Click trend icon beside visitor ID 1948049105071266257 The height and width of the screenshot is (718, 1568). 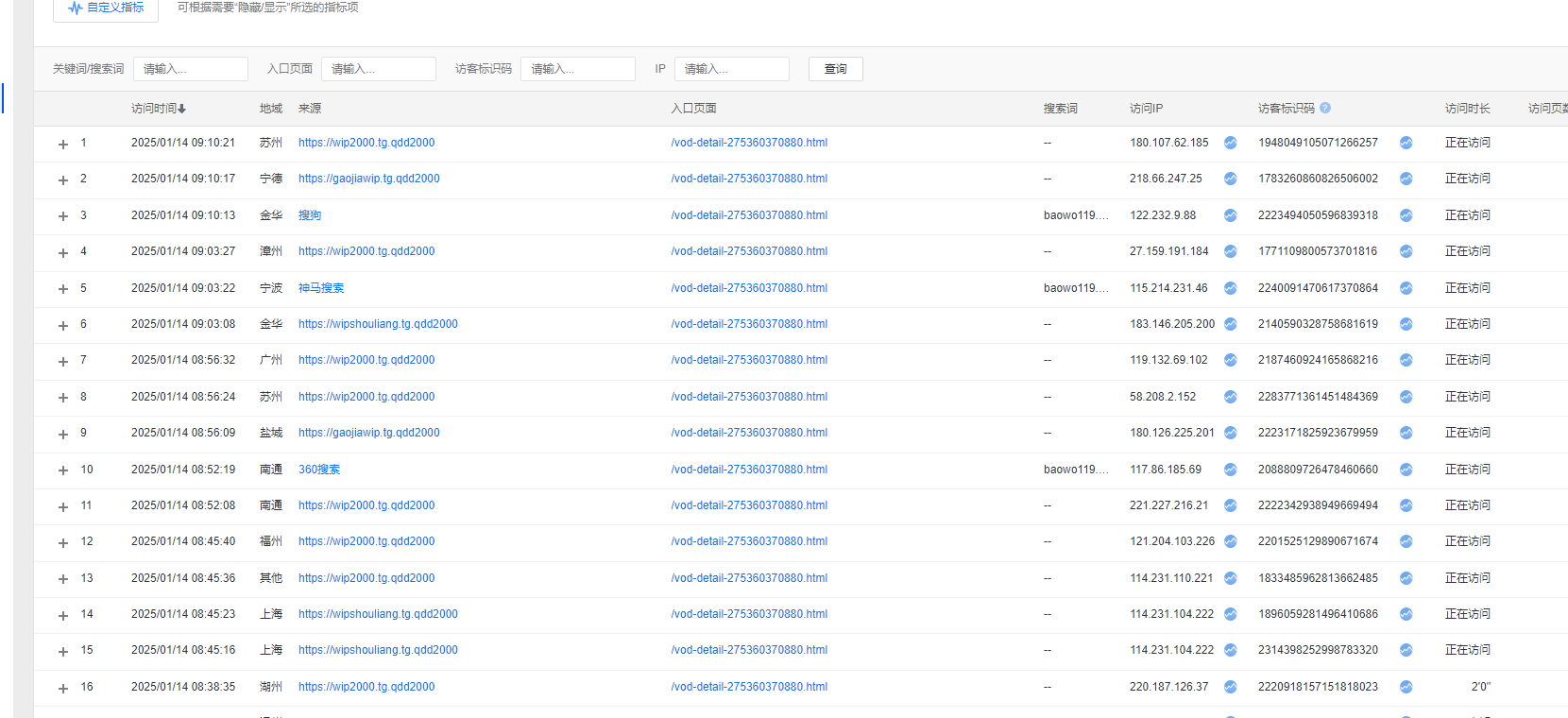[x=1406, y=143]
